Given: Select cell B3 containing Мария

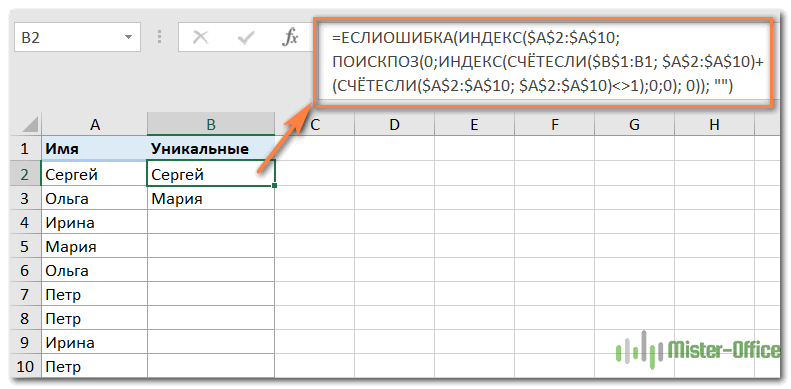Looking at the screenshot, I should point(211,199).
